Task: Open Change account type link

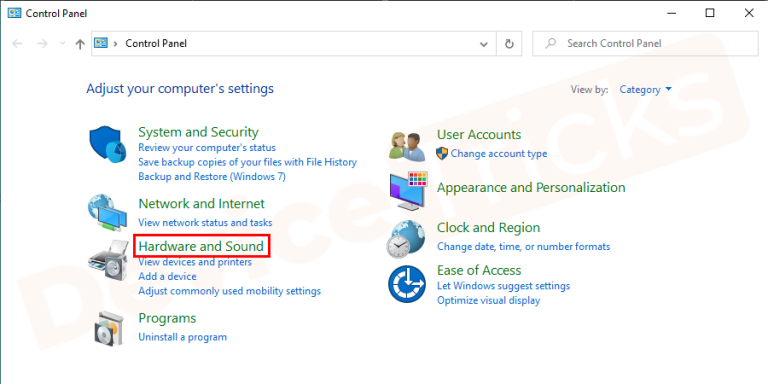Action: pos(499,154)
